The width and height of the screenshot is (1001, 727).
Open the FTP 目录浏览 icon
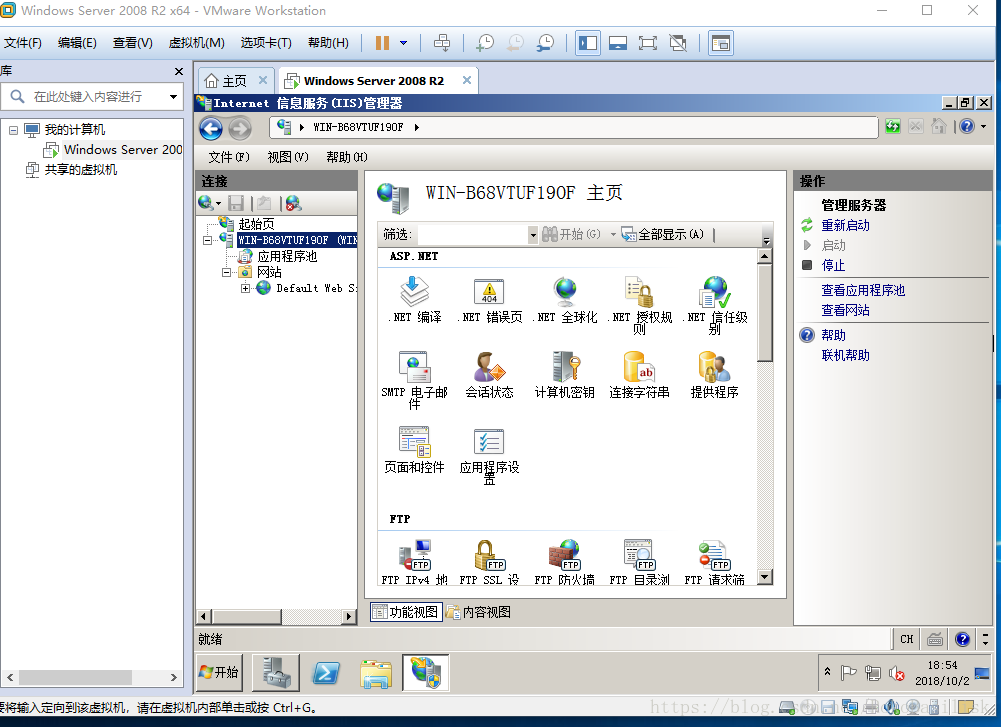[x=640, y=555]
